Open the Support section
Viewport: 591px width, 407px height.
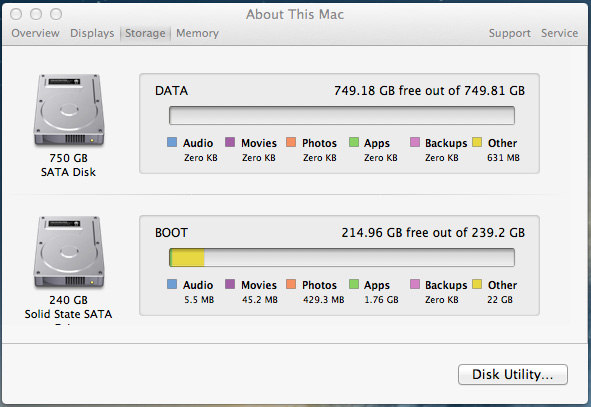(x=510, y=33)
